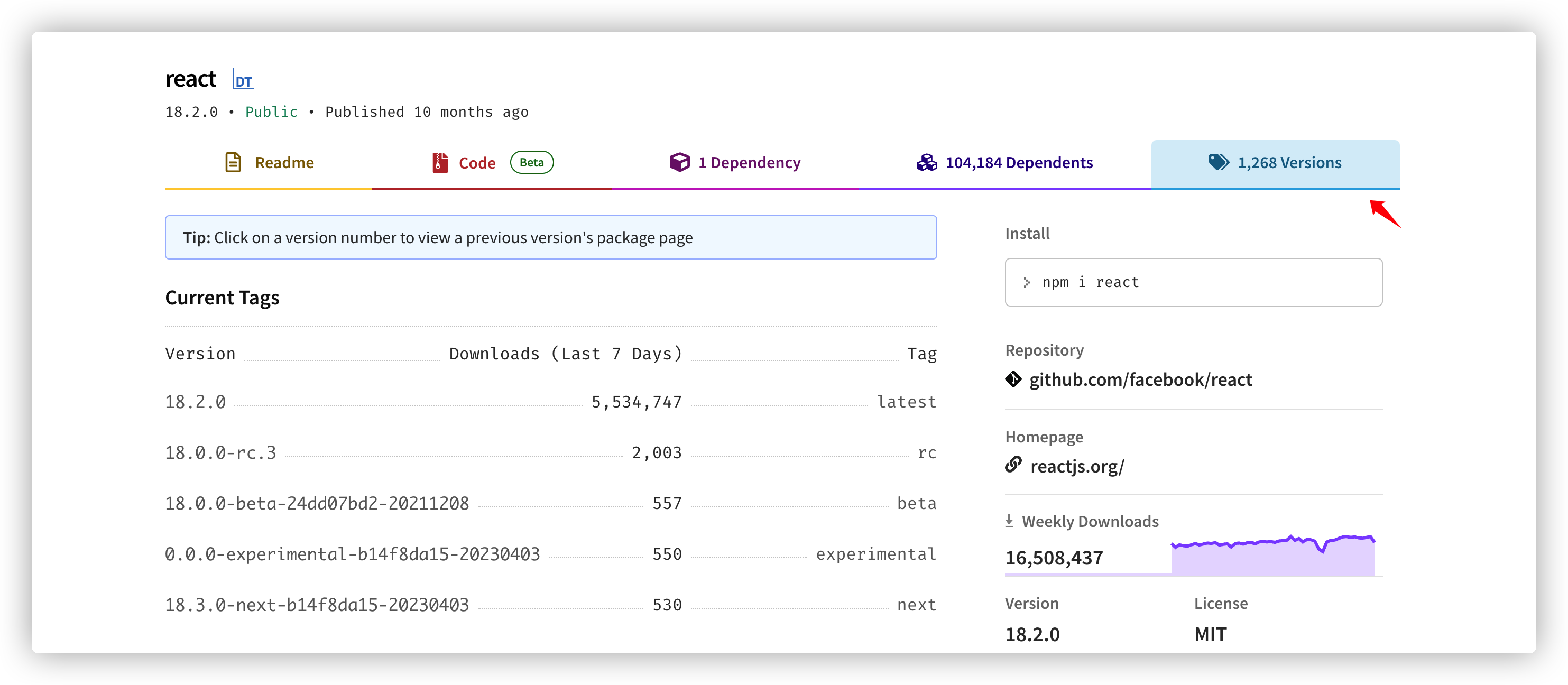Open version 18.2.0 in Current Tags
The image size is (1568, 685).
196,402
